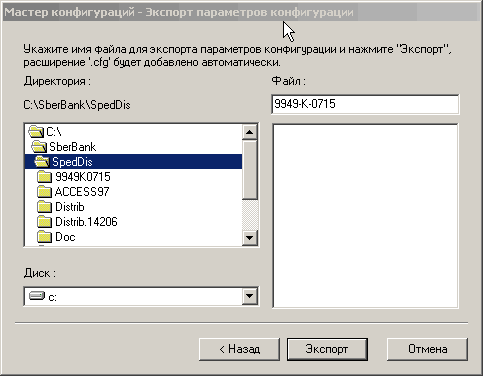Click the Файл name input field
The image size is (483, 376).
coord(365,104)
